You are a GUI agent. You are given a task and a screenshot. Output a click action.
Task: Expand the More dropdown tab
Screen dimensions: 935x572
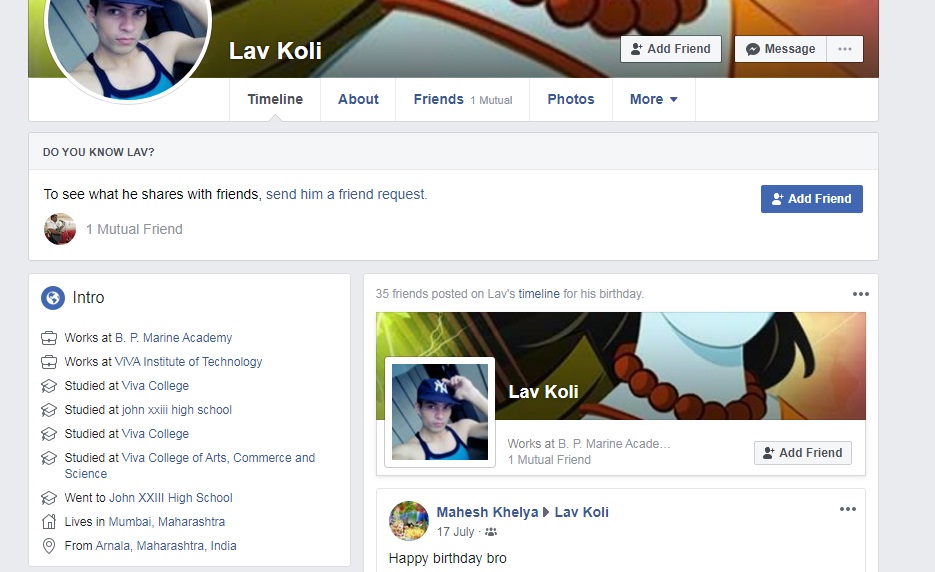[x=654, y=99]
